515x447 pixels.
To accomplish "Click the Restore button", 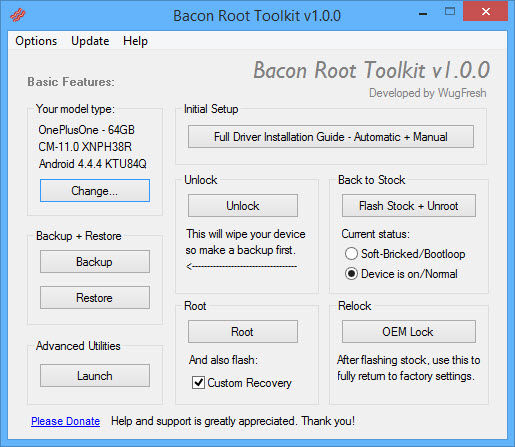I will pos(95,298).
